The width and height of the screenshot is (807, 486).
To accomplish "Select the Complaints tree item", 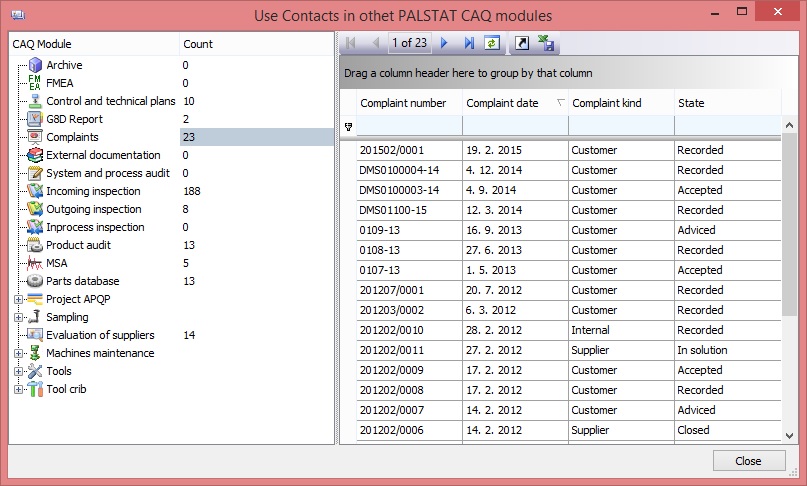I will [x=72, y=137].
